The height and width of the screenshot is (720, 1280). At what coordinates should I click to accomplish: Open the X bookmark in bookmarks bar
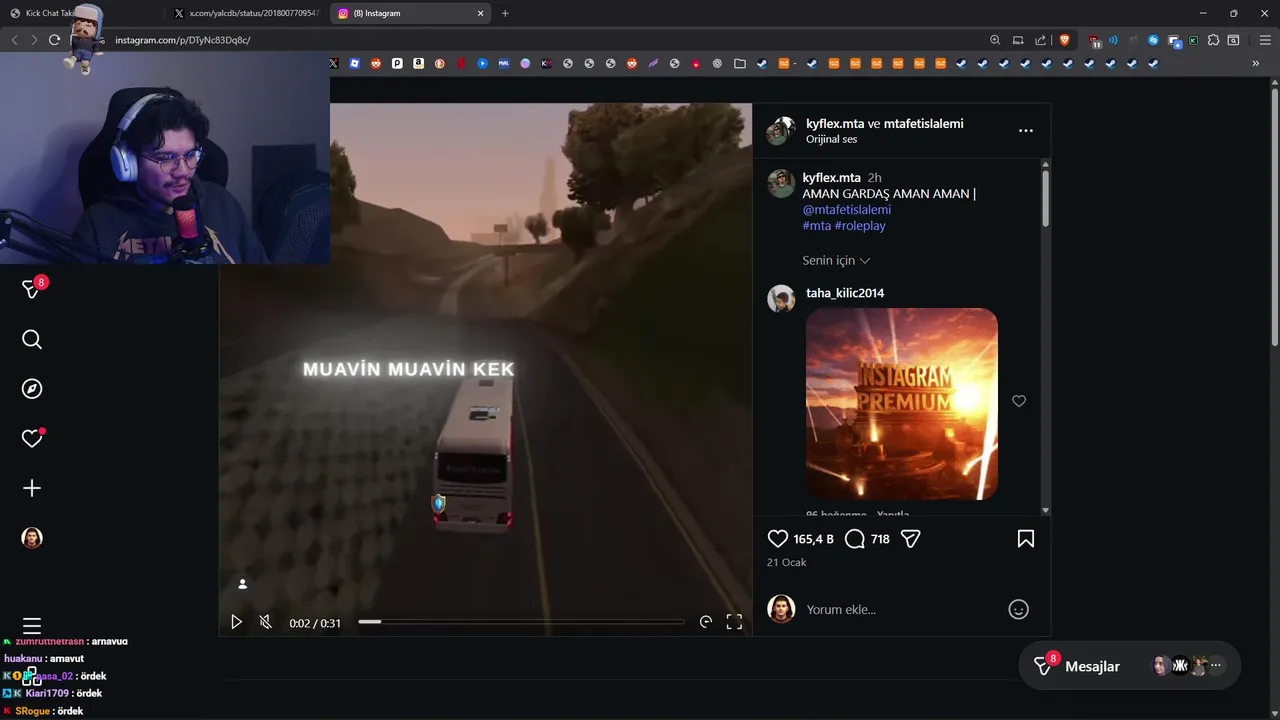tap(334, 63)
